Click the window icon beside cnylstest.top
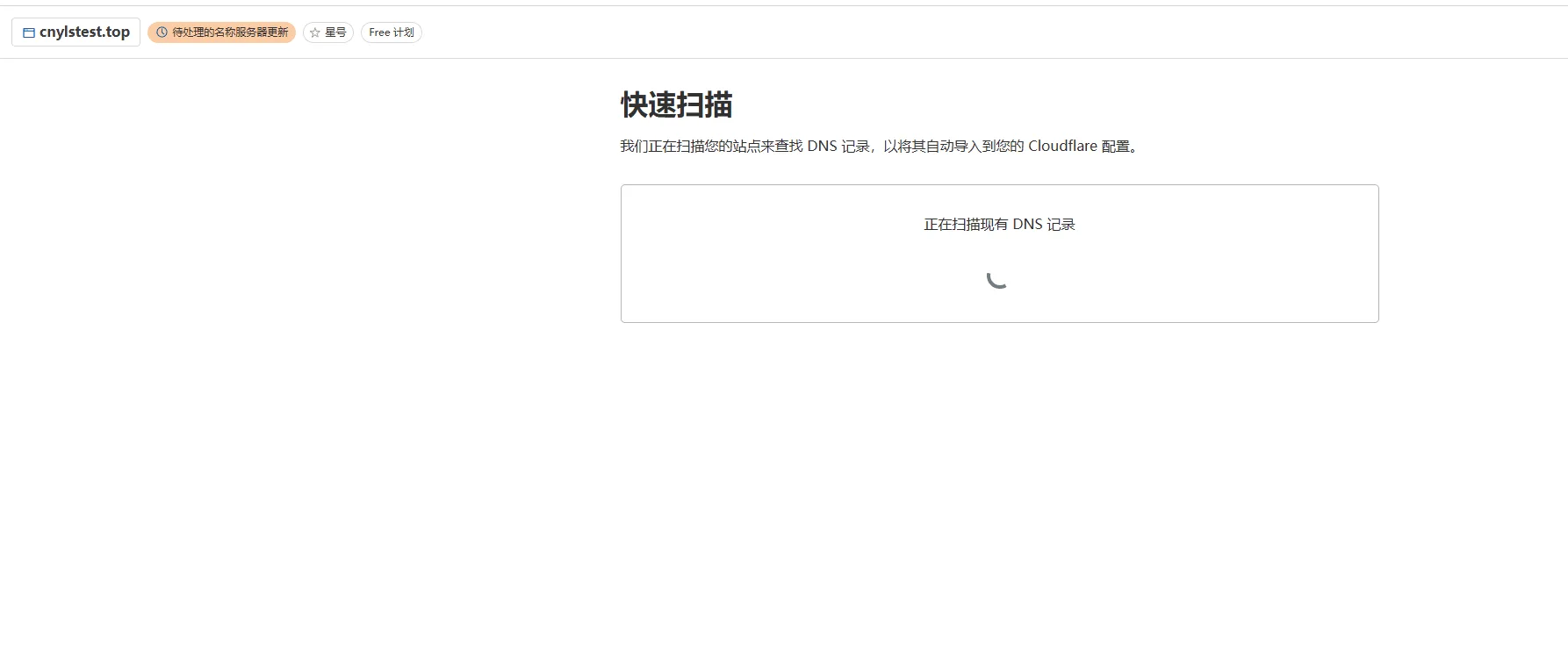 point(28,32)
